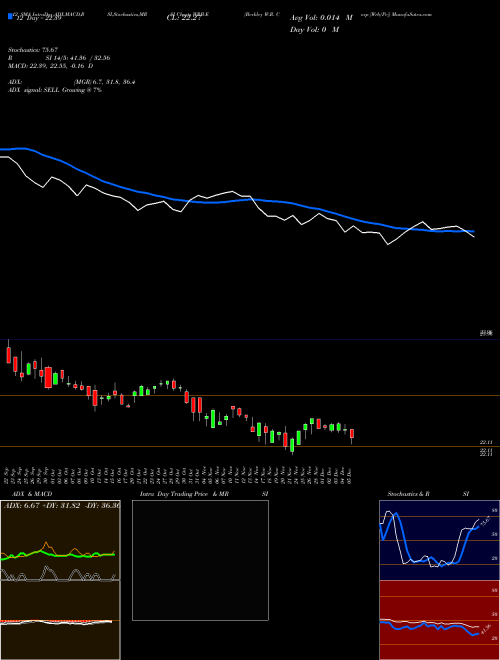
Task: Click the 'Intra Day Trading Price & MRSI' title
Action: (x=204, y=494)
